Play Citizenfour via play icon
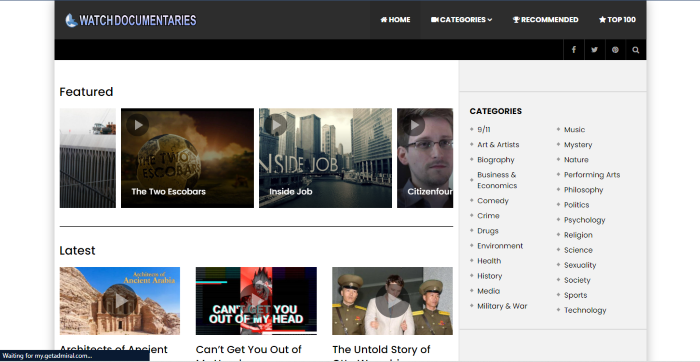Viewport: 700px width, 362px height. (x=414, y=125)
